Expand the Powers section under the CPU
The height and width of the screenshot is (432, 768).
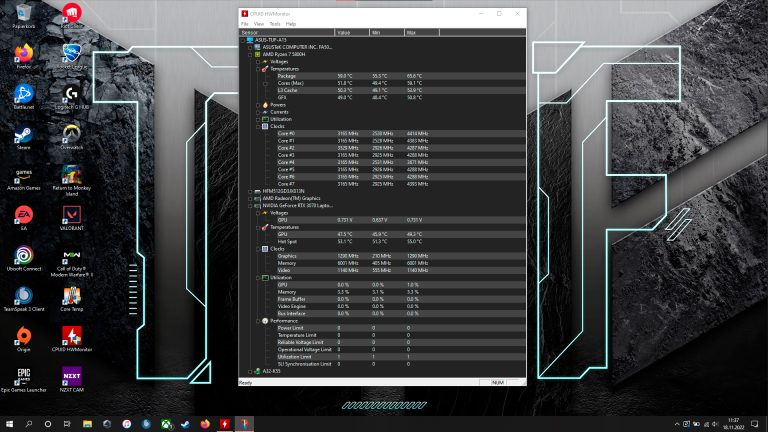pyautogui.click(x=257, y=104)
